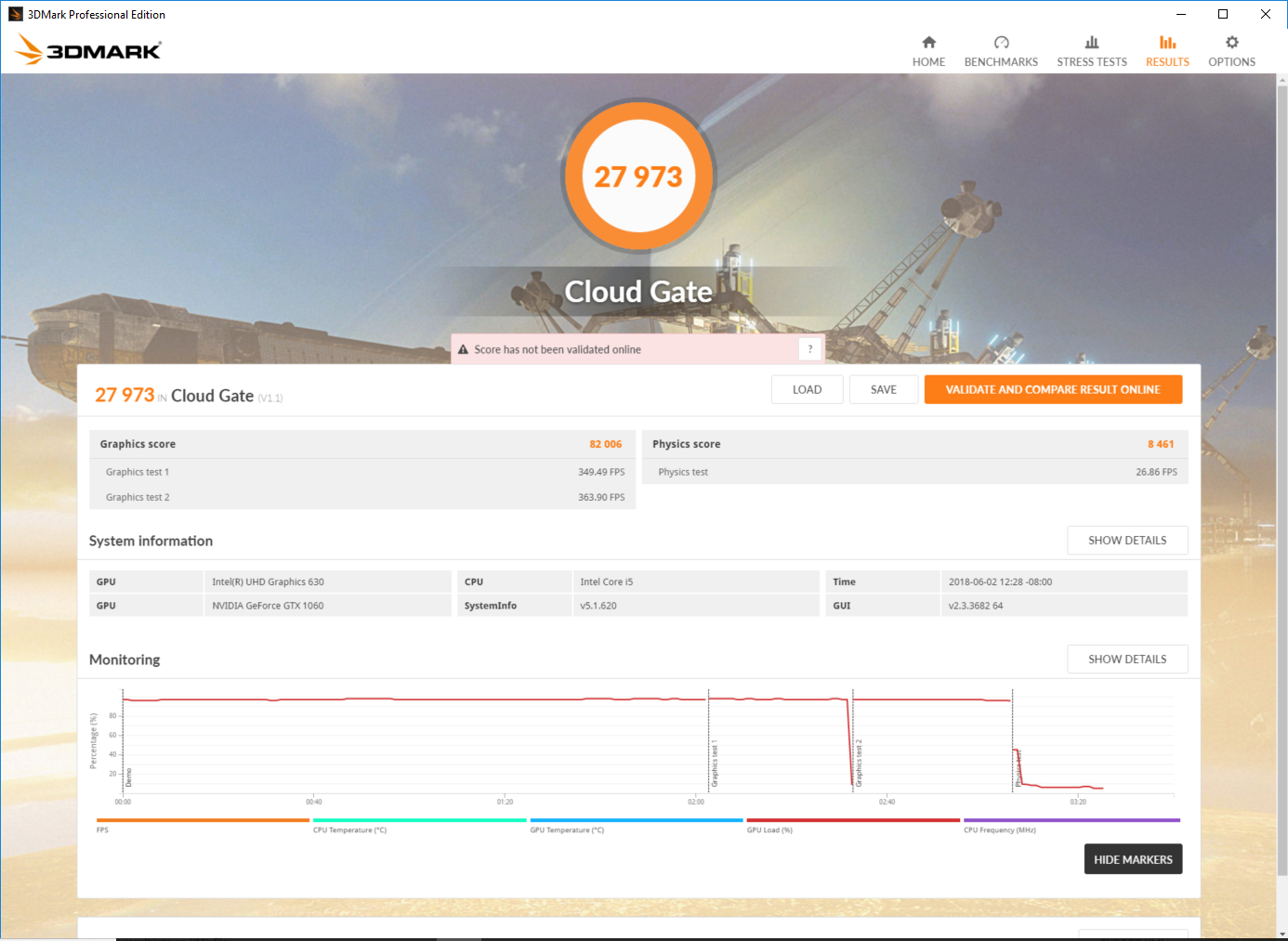Click the Graphics test 1 chart marker
This screenshot has width=1288, height=941.
pos(714,764)
